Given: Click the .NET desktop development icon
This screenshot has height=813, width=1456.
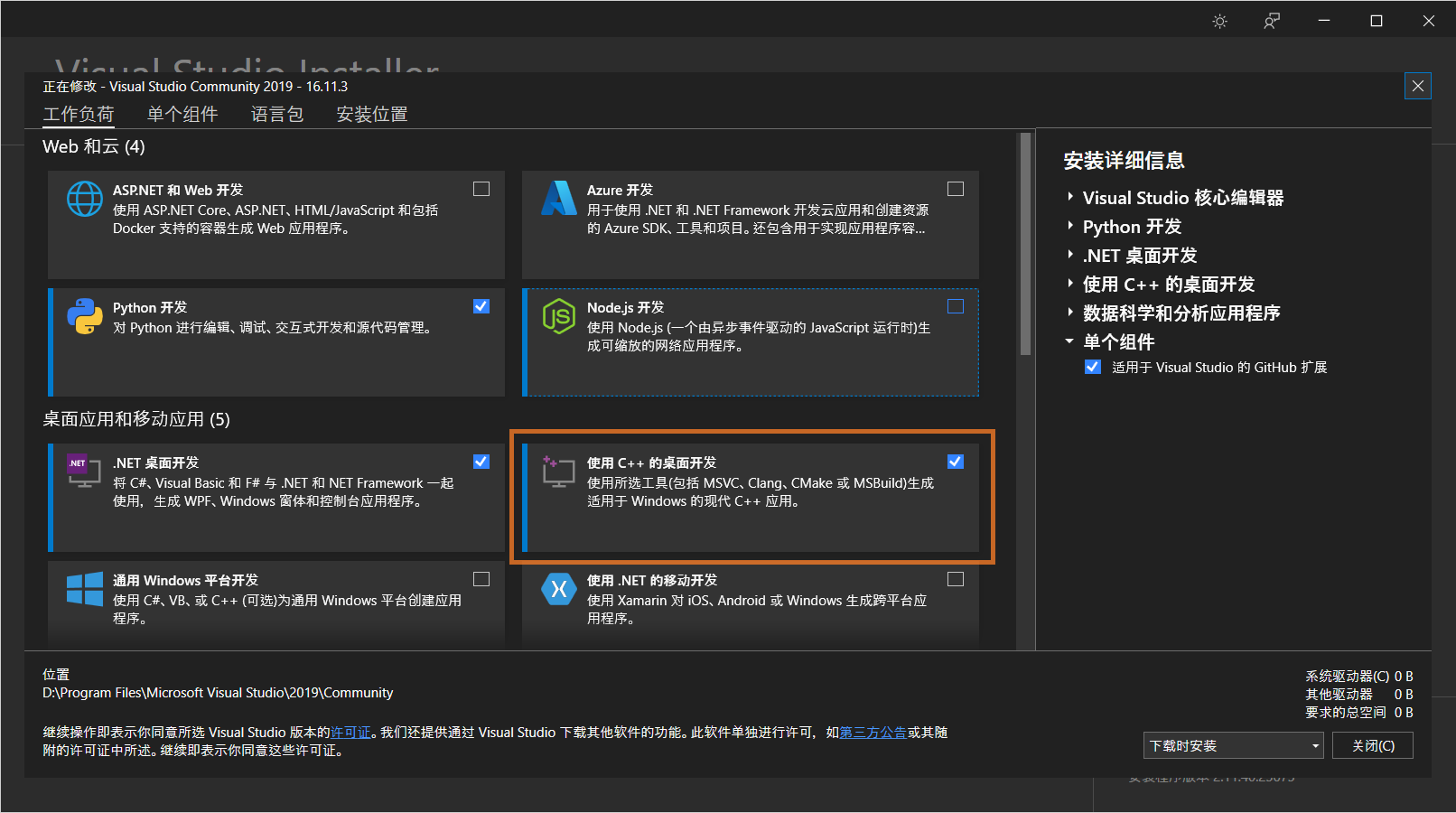Looking at the screenshot, I should click(84, 471).
